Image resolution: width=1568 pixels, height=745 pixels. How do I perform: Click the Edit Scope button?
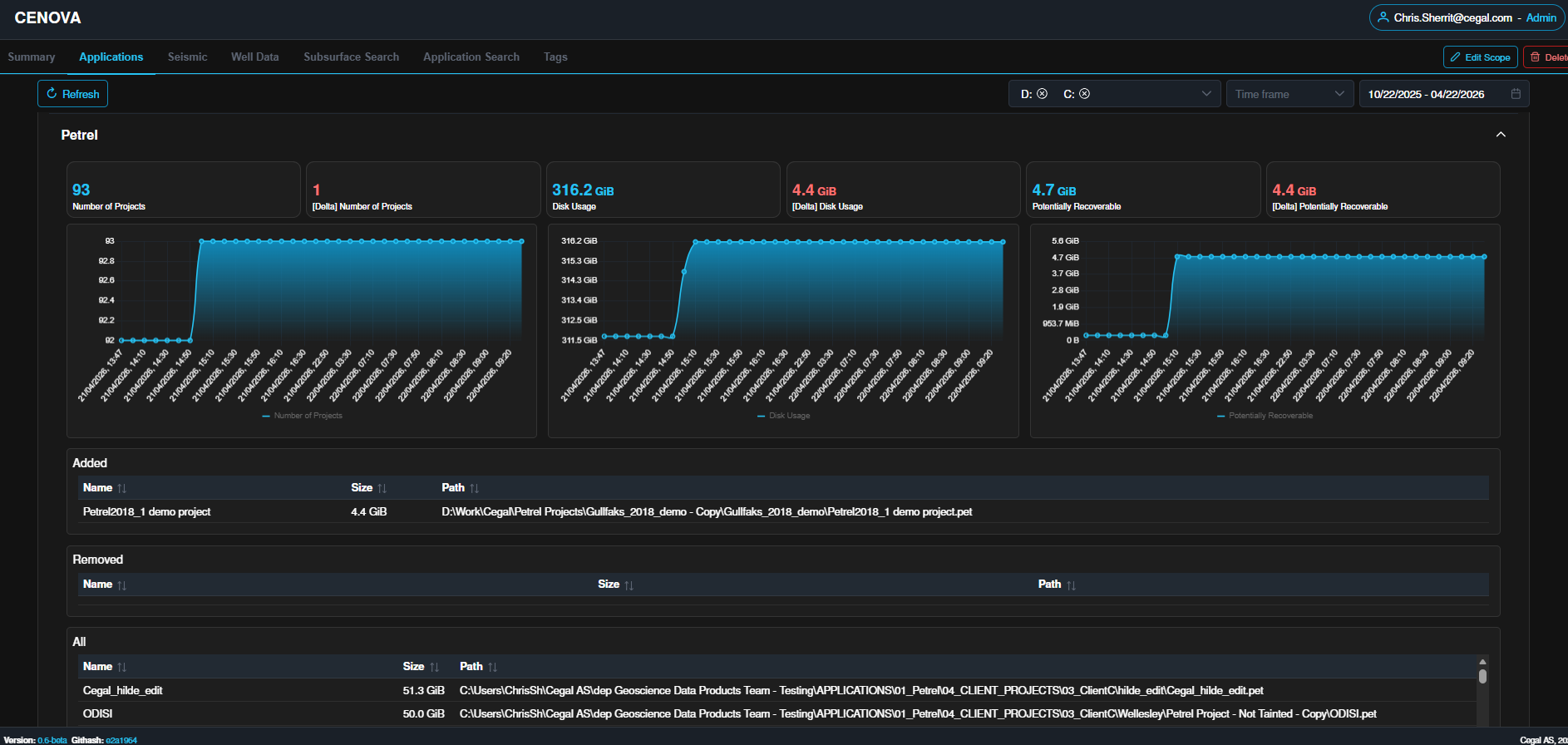1480,57
